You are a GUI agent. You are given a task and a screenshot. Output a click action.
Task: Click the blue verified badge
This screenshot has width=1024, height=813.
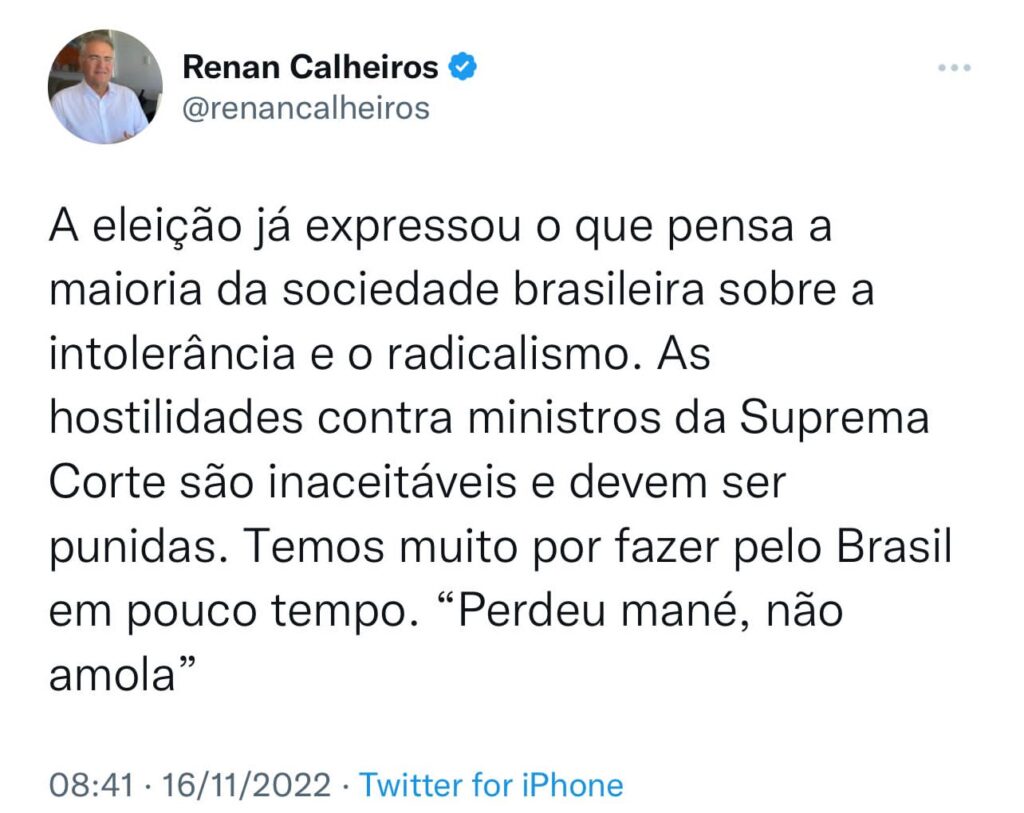click(462, 67)
